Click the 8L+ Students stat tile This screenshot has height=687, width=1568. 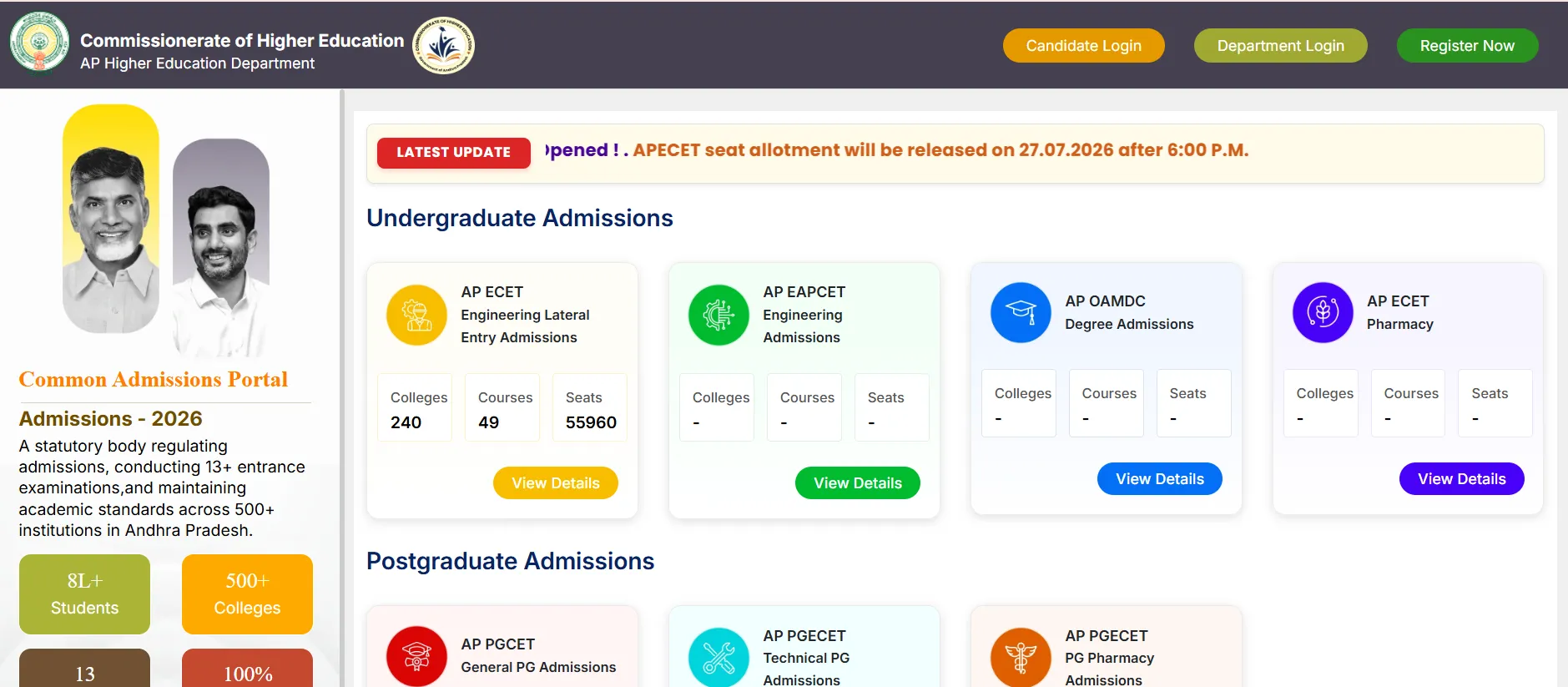84,594
